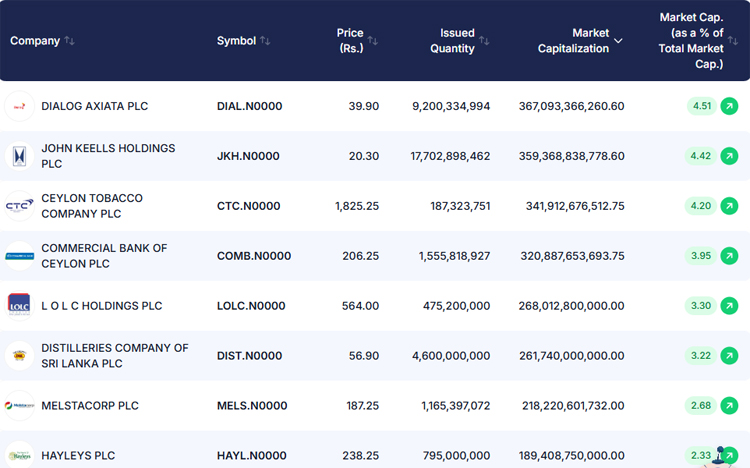Image resolution: width=750 pixels, height=468 pixels.
Task: Select symbol DIST.N0000
Action: pos(249,356)
